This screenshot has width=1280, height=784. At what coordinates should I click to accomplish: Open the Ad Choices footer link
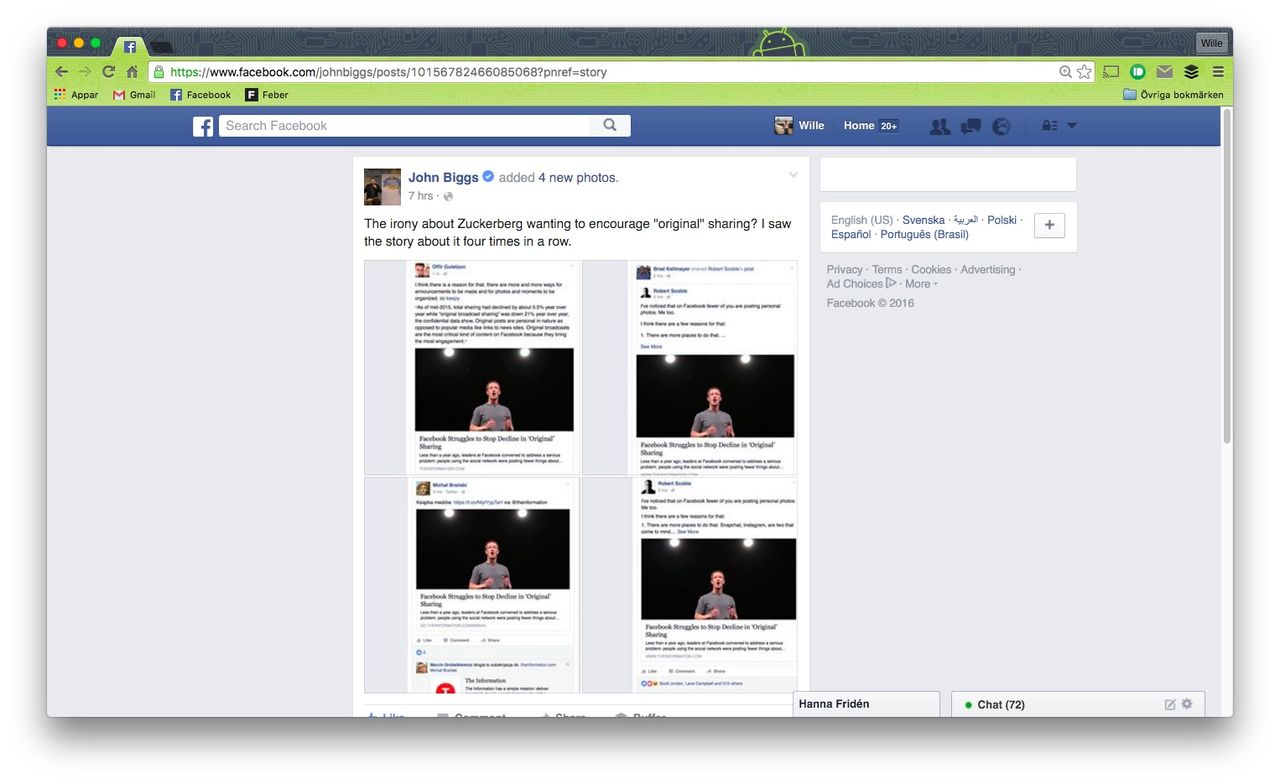click(861, 284)
